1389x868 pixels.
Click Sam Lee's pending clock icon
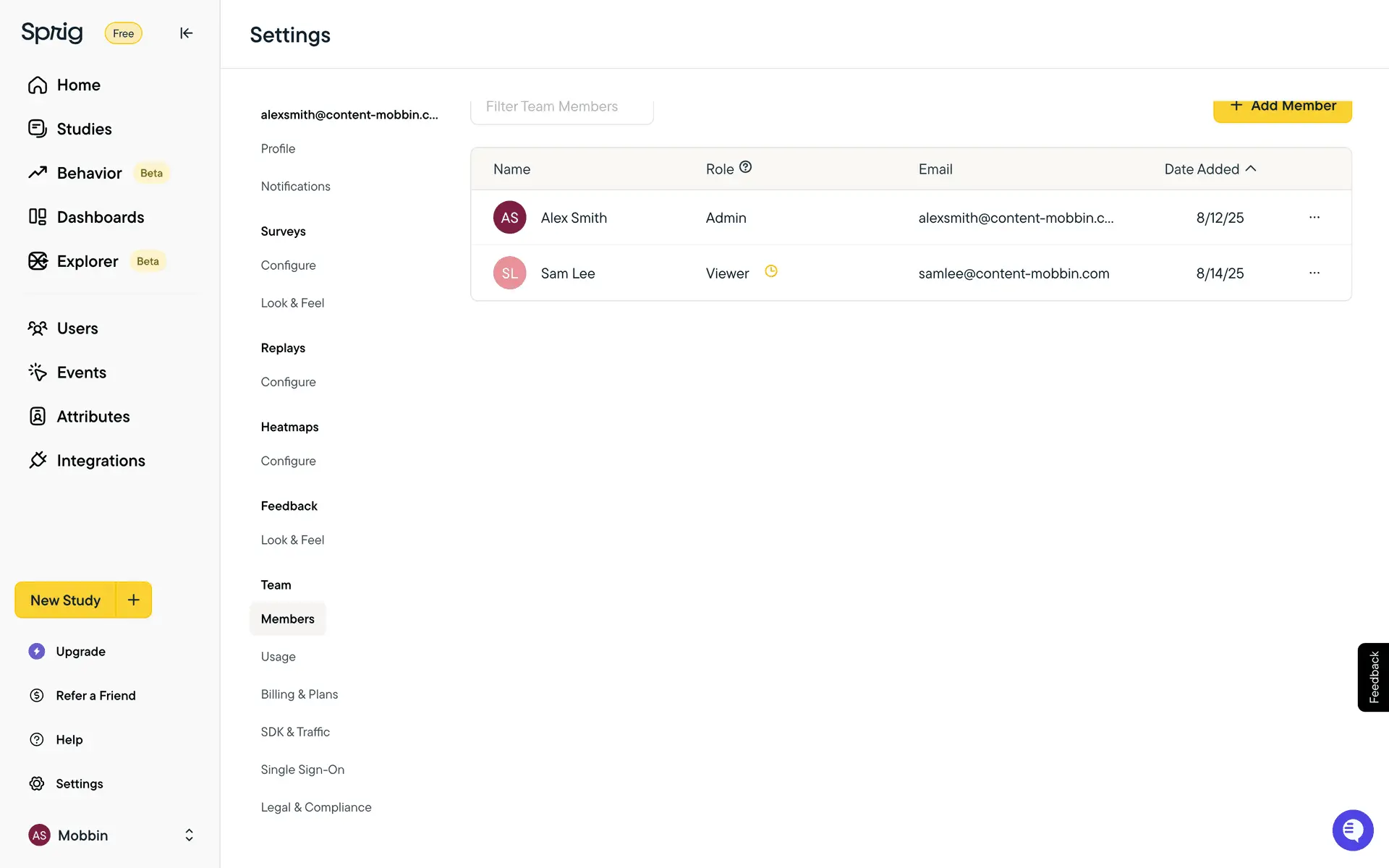pos(771,271)
